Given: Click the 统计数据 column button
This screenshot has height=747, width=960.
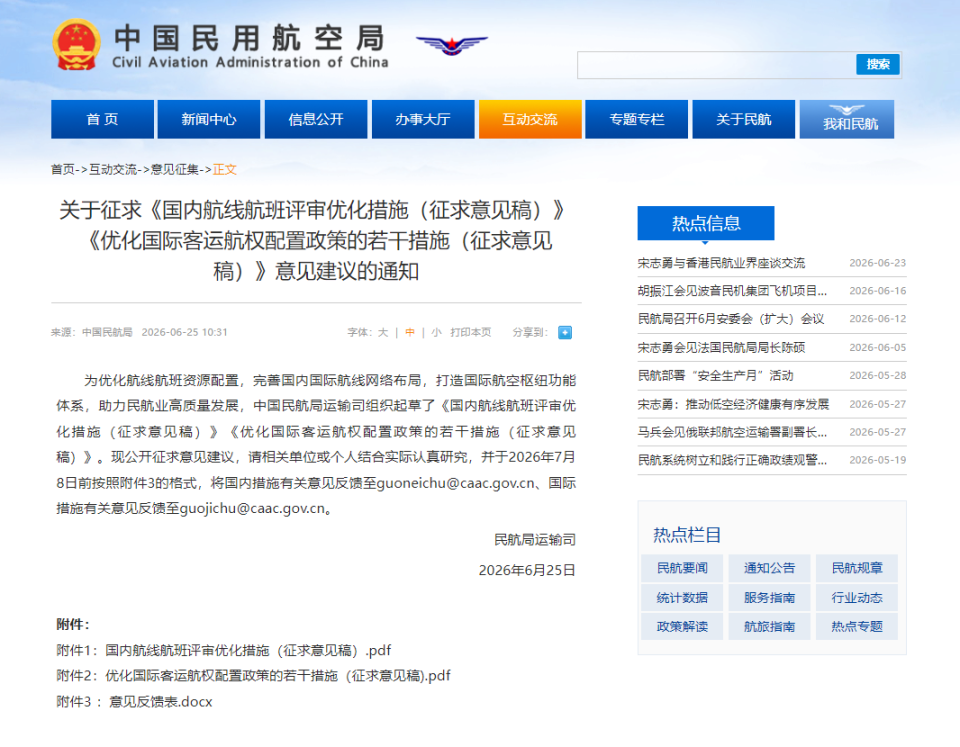Looking at the screenshot, I should [682, 598].
